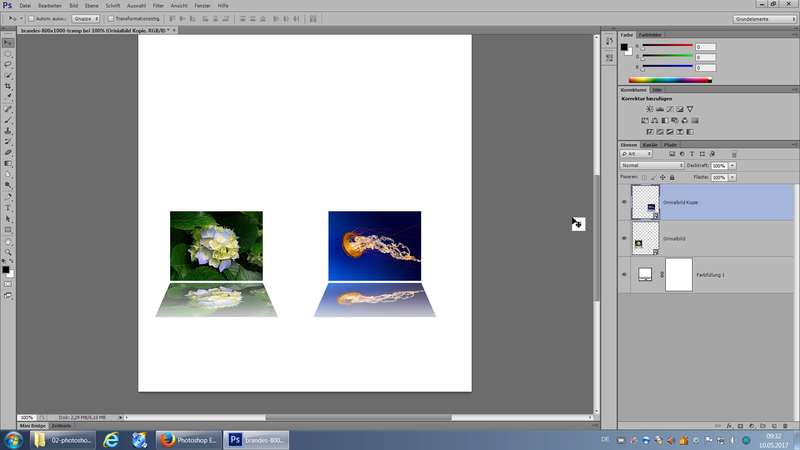Add a Black & White adjustment
The height and width of the screenshot is (450, 800).
click(665, 121)
